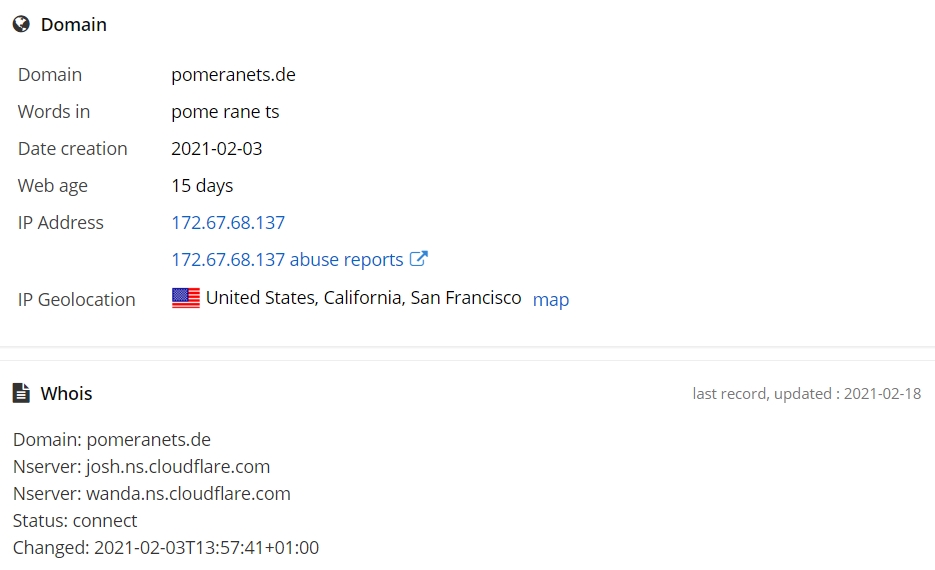
Task: Click the Whois section heading
Action: (66, 394)
